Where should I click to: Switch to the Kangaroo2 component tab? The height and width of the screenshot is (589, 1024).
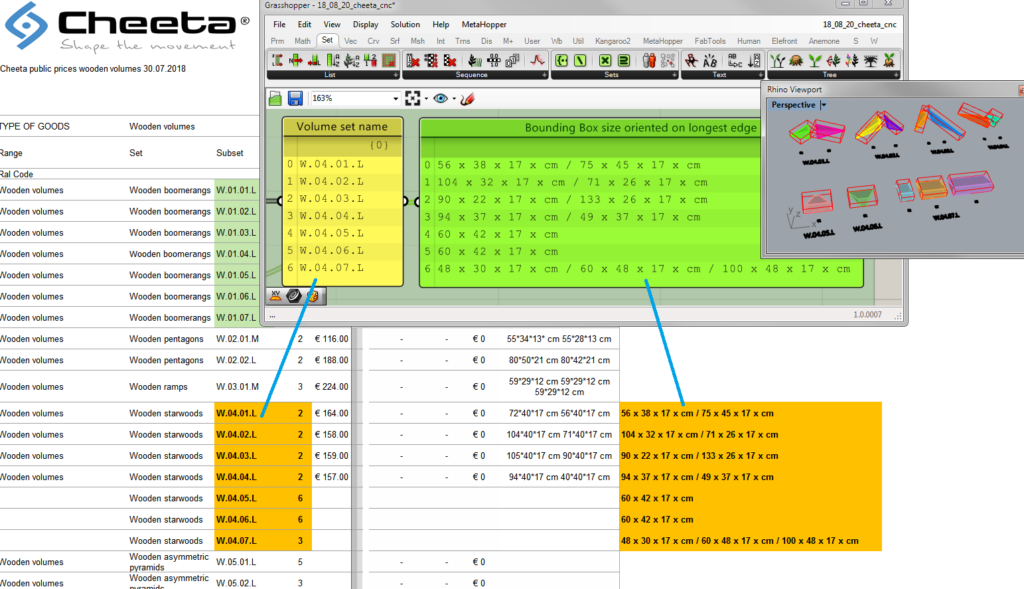click(613, 41)
